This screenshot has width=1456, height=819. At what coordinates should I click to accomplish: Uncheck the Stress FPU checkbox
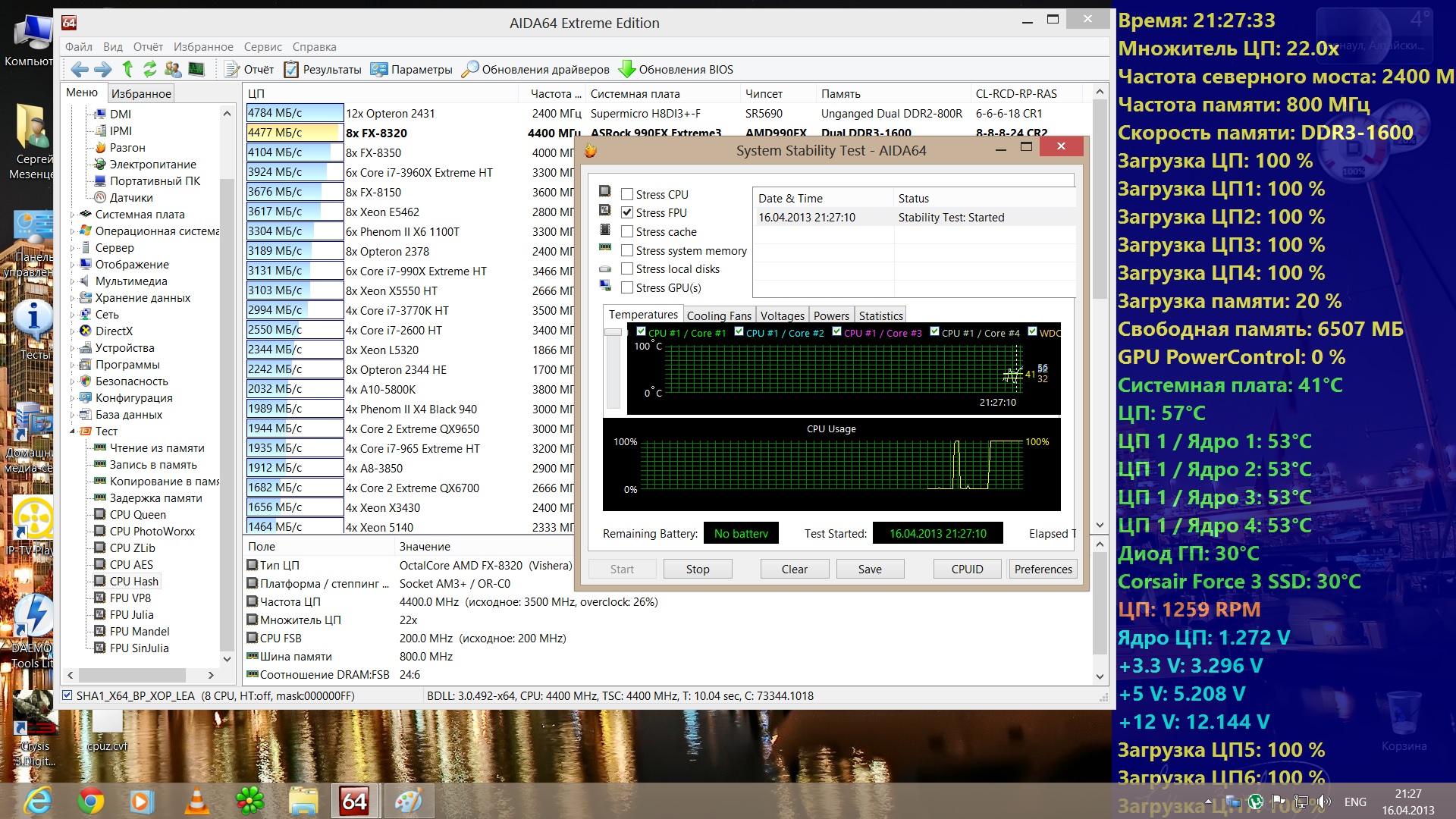tap(627, 212)
